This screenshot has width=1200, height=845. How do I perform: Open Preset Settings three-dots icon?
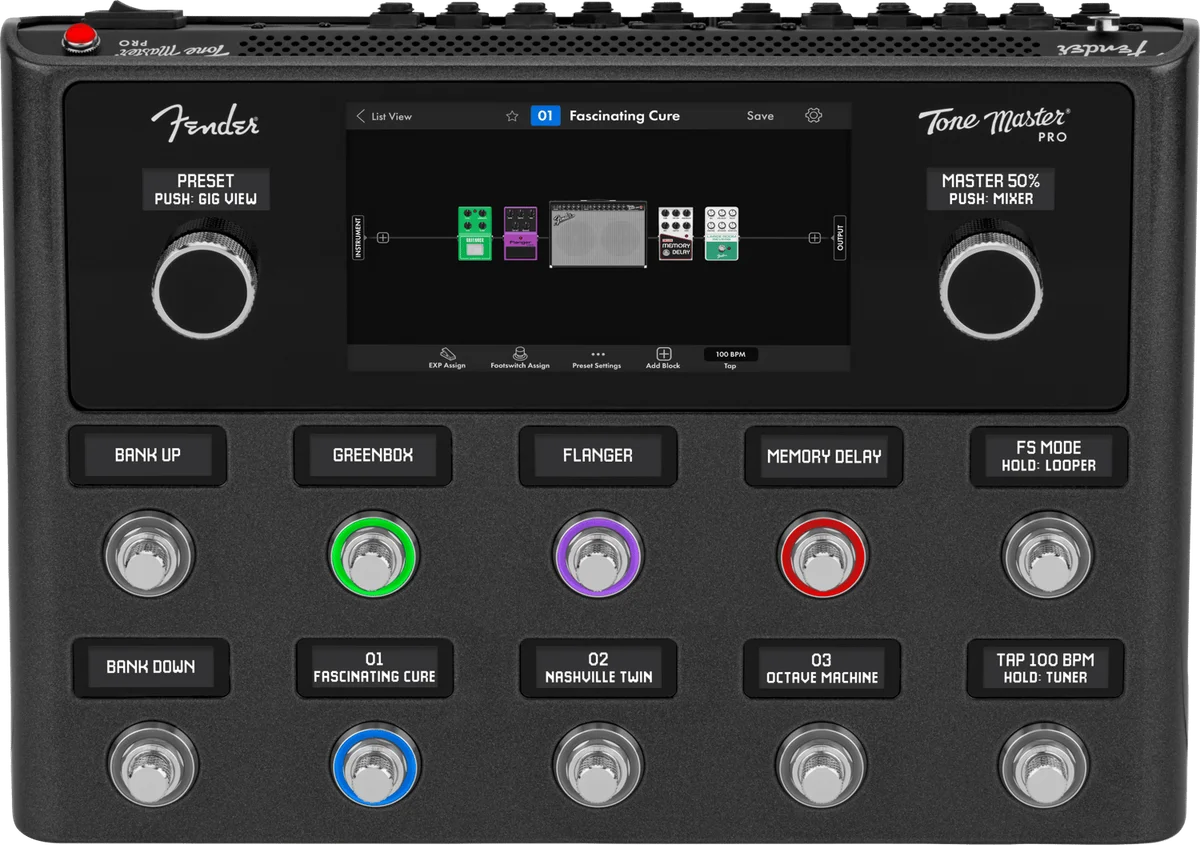point(598,354)
